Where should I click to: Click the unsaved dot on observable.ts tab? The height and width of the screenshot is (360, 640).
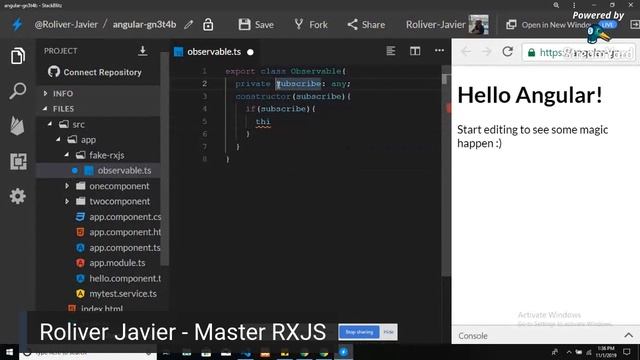[250, 52]
